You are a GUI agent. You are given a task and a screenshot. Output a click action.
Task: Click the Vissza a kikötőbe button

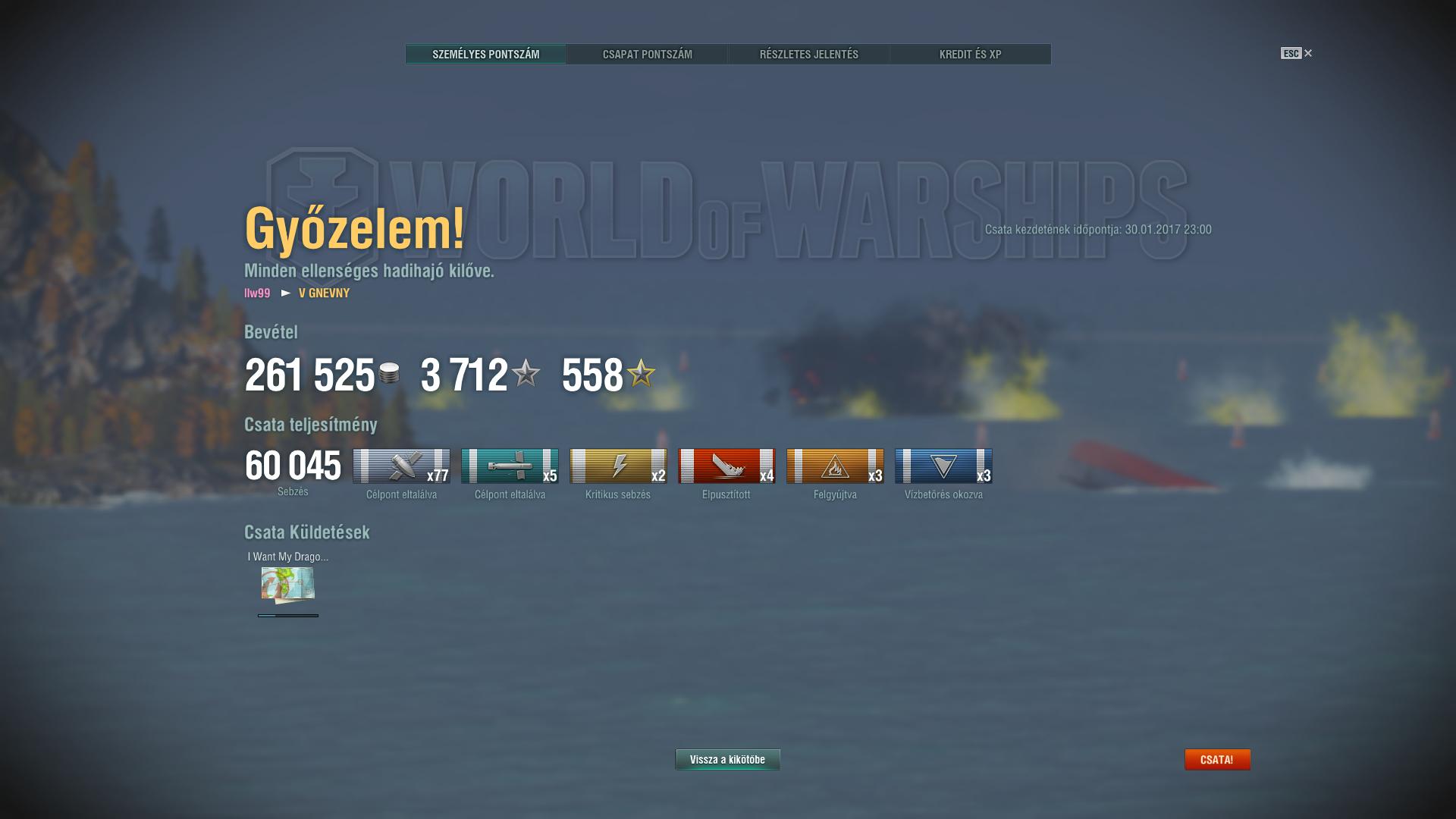pos(727,759)
